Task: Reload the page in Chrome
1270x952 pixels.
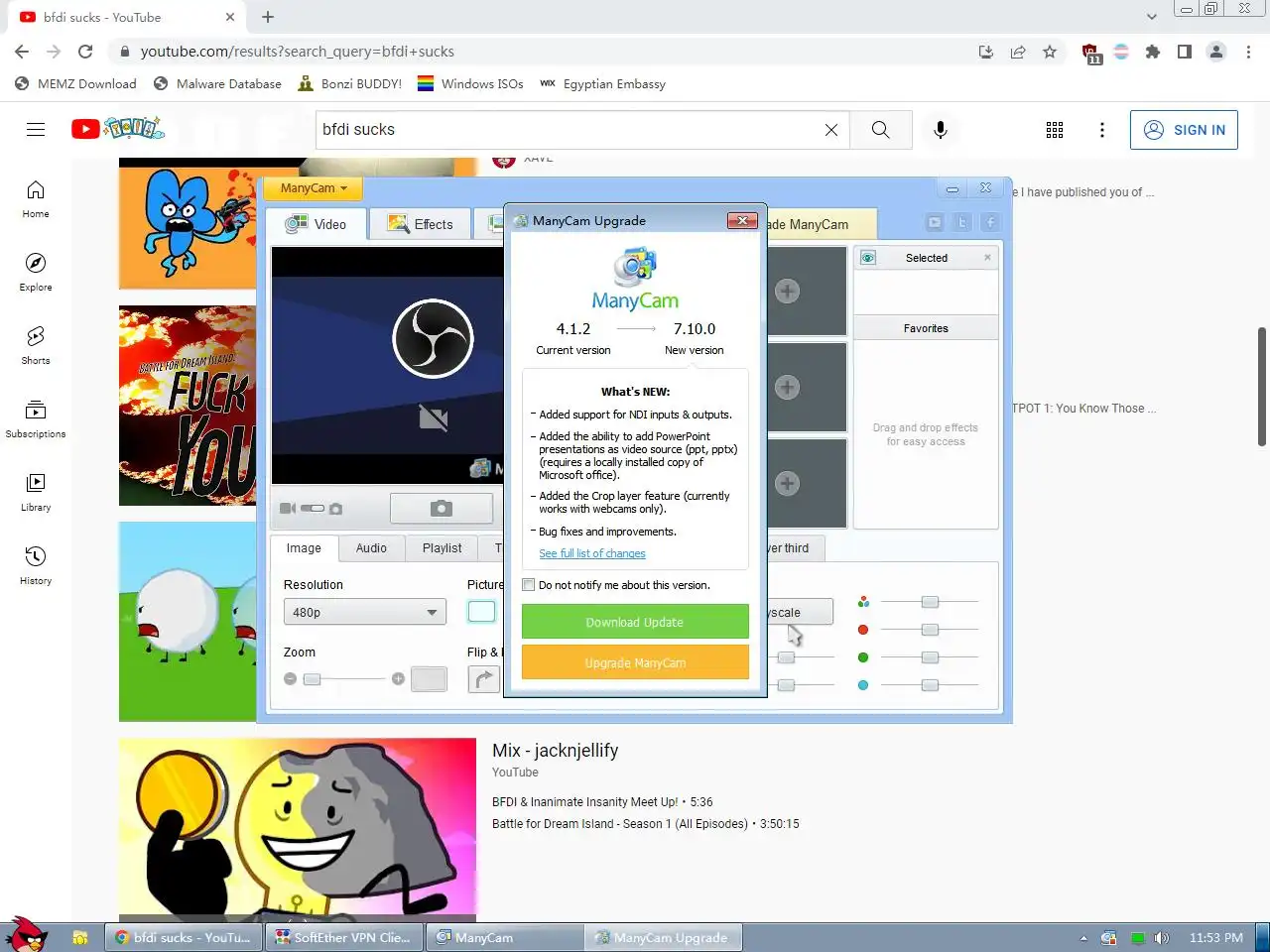Action: pos(85,52)
